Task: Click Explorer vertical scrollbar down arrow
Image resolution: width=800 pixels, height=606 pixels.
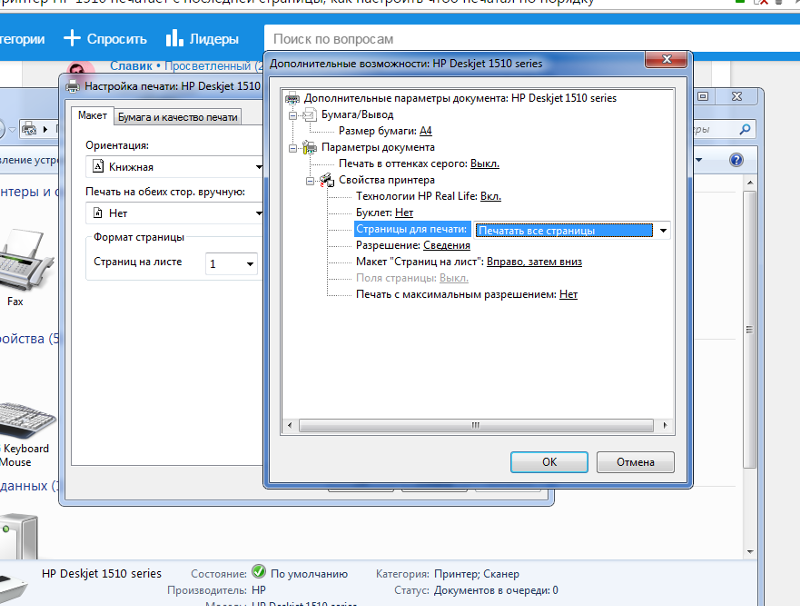Action: (x=749, y=551)
